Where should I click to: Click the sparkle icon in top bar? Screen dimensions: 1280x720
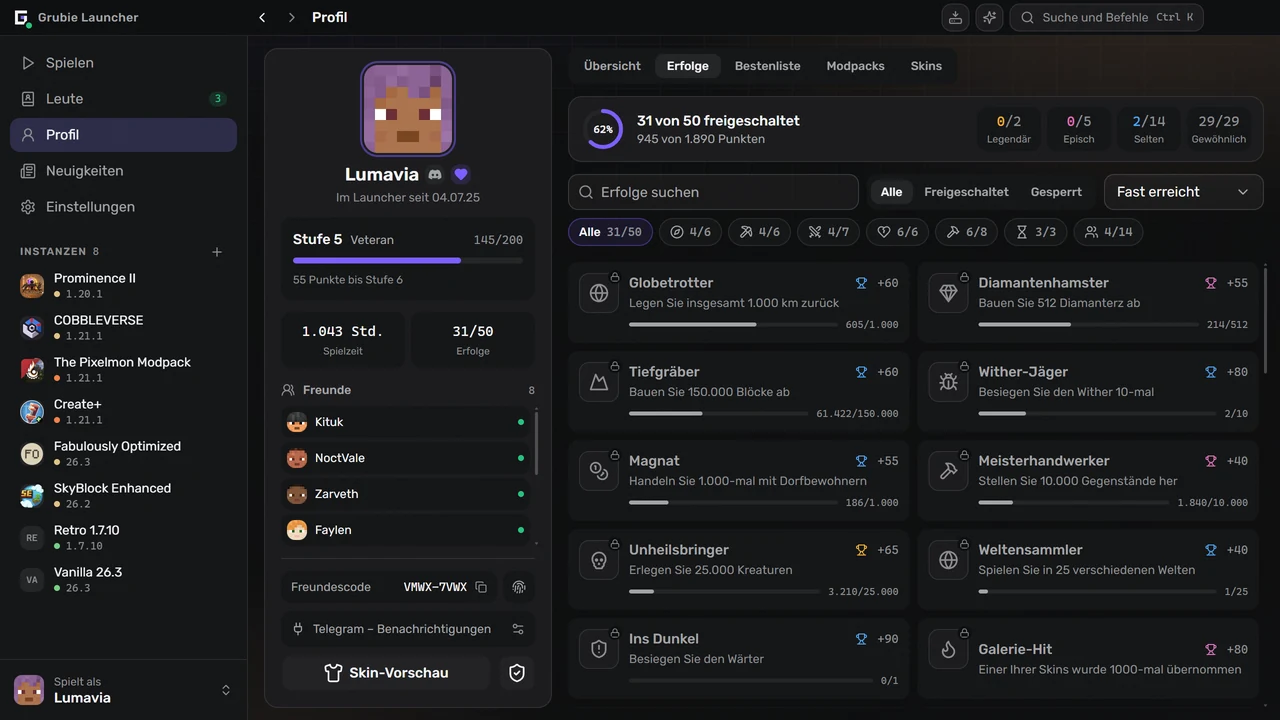(989, 17)
